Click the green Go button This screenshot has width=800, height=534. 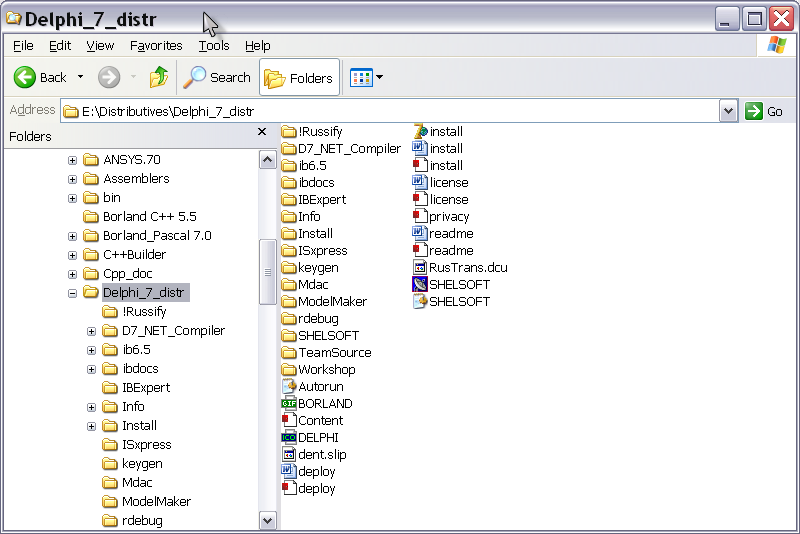[763, 111]
